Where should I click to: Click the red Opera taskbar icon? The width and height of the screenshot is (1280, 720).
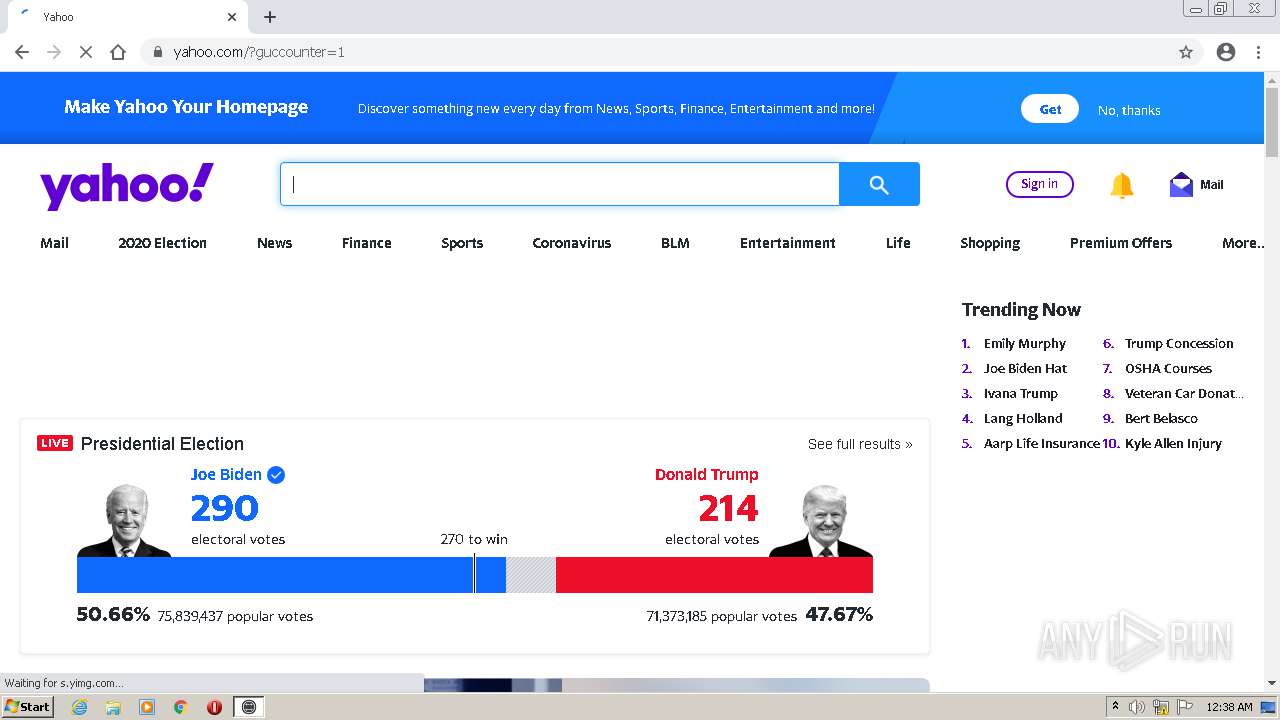(214, 707)
